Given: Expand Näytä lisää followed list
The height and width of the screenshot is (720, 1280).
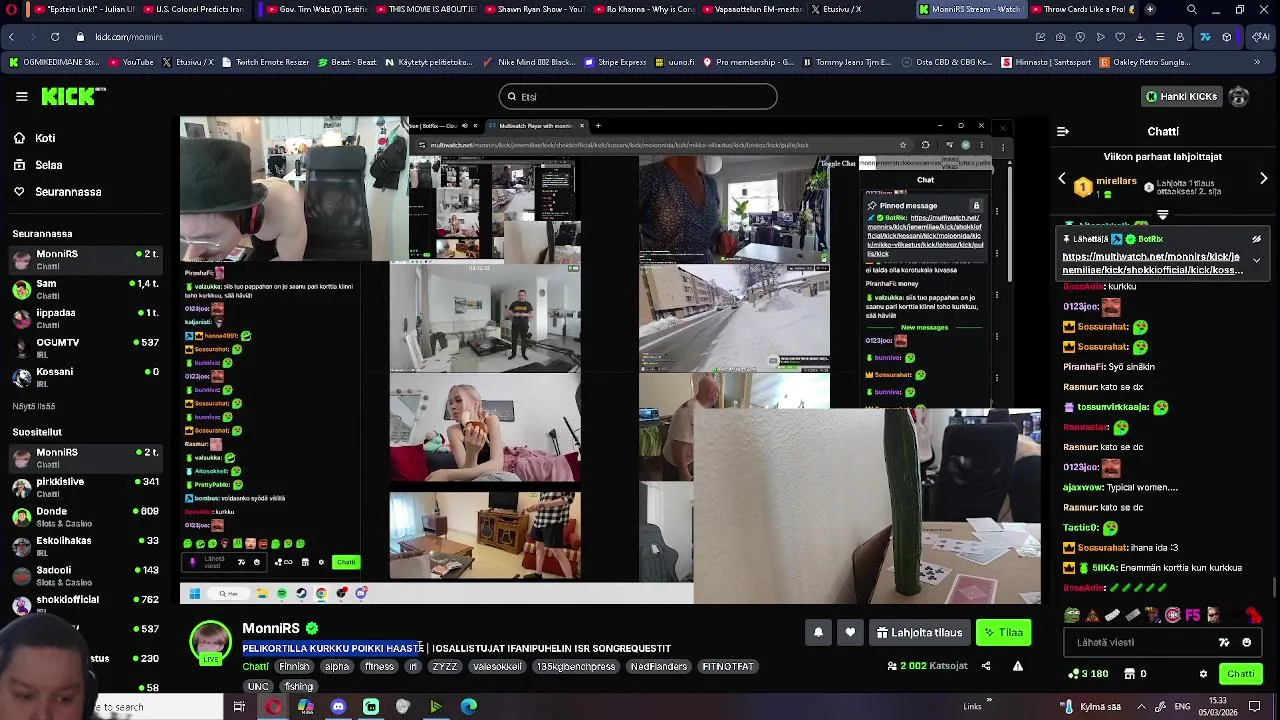Looking at the screenshot, I should pyautogui.click(x=34, y=406).
